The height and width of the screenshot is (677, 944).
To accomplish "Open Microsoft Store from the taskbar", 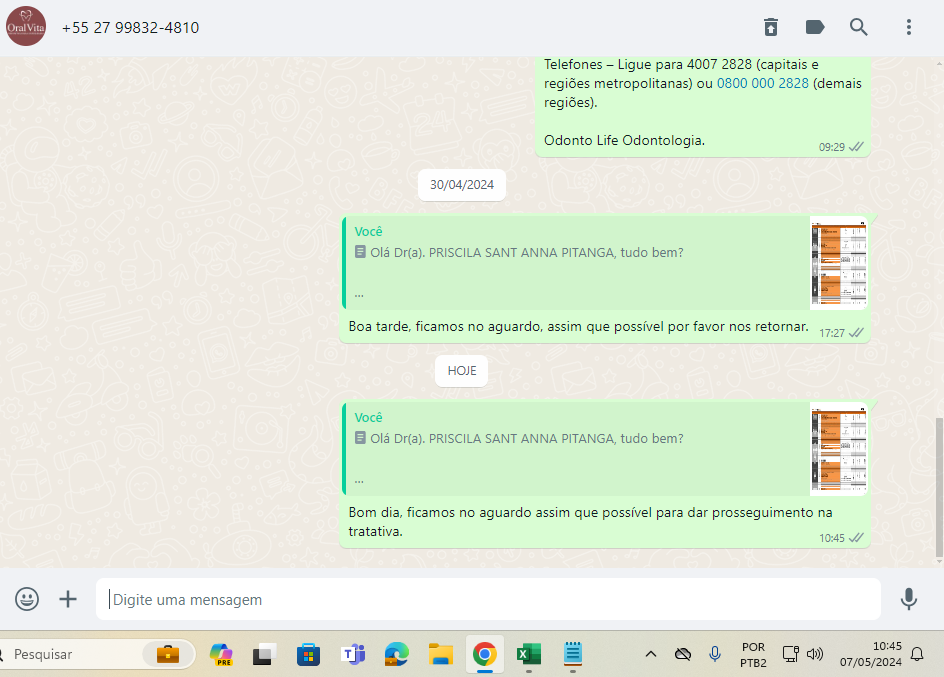I will [x=308, y=654].
